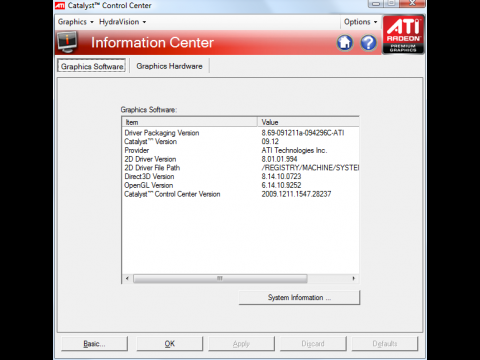Select the Driver Packaging Version row
The width and height of the screenshot is (480, 360).
point(240,133)
